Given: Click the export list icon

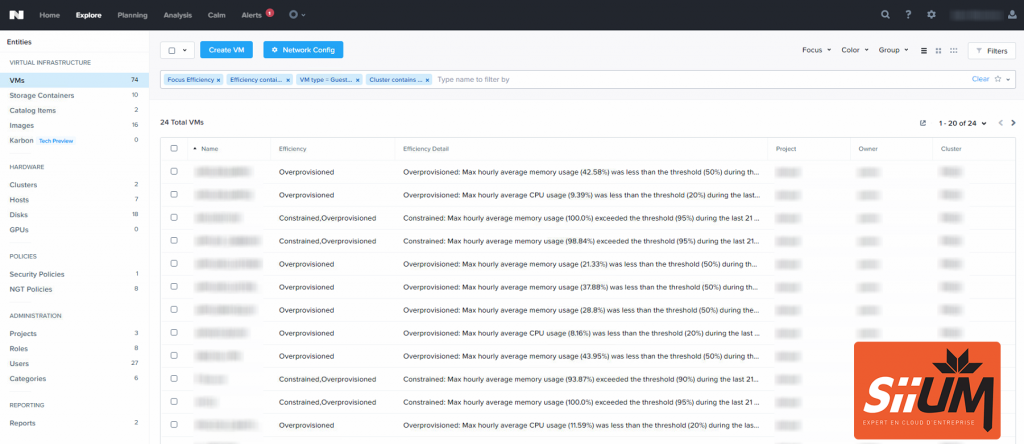Looking at the screenshot, I should 923,123.
